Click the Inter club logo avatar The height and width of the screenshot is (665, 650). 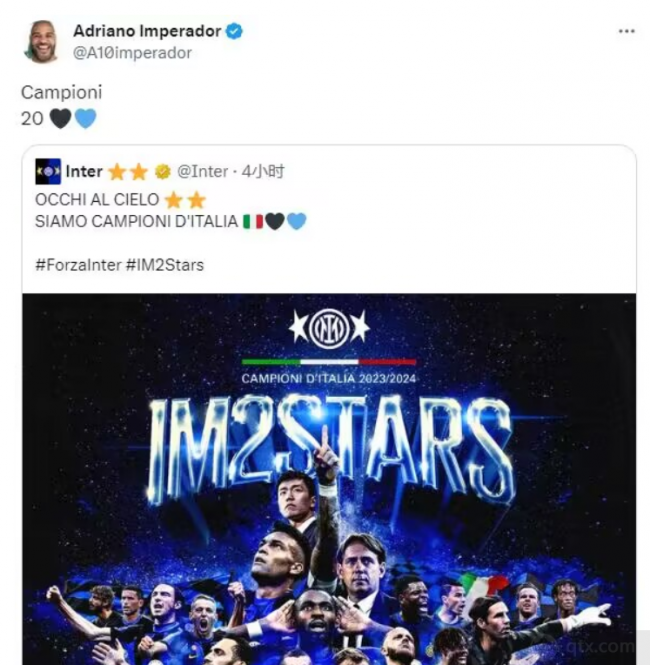coord(48,171)
